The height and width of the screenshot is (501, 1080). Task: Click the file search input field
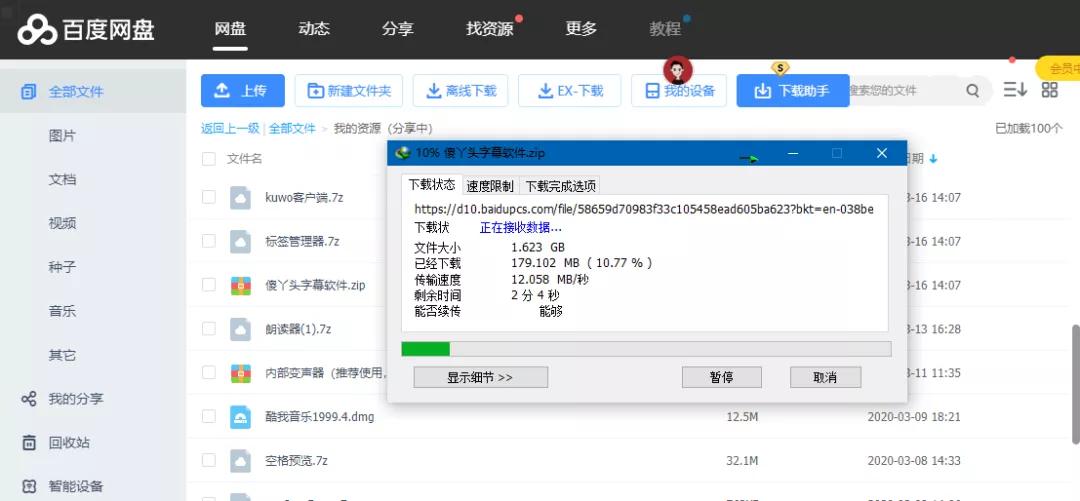(902, 90)
